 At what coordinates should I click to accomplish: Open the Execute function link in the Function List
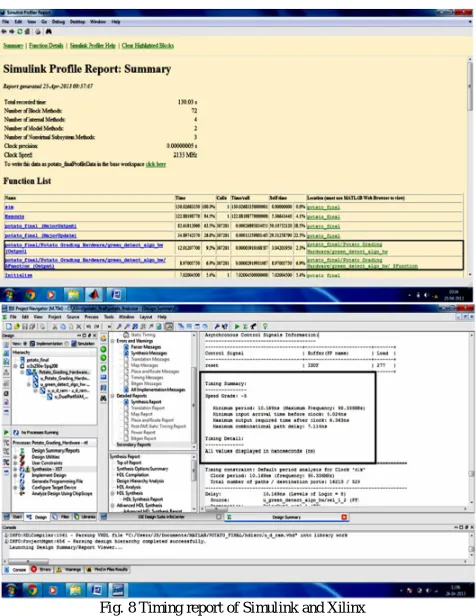(x=15, y=216)
